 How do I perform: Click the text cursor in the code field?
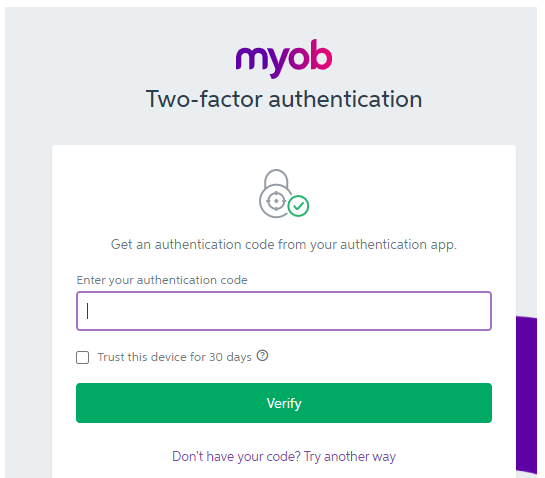tap(88, 311)
